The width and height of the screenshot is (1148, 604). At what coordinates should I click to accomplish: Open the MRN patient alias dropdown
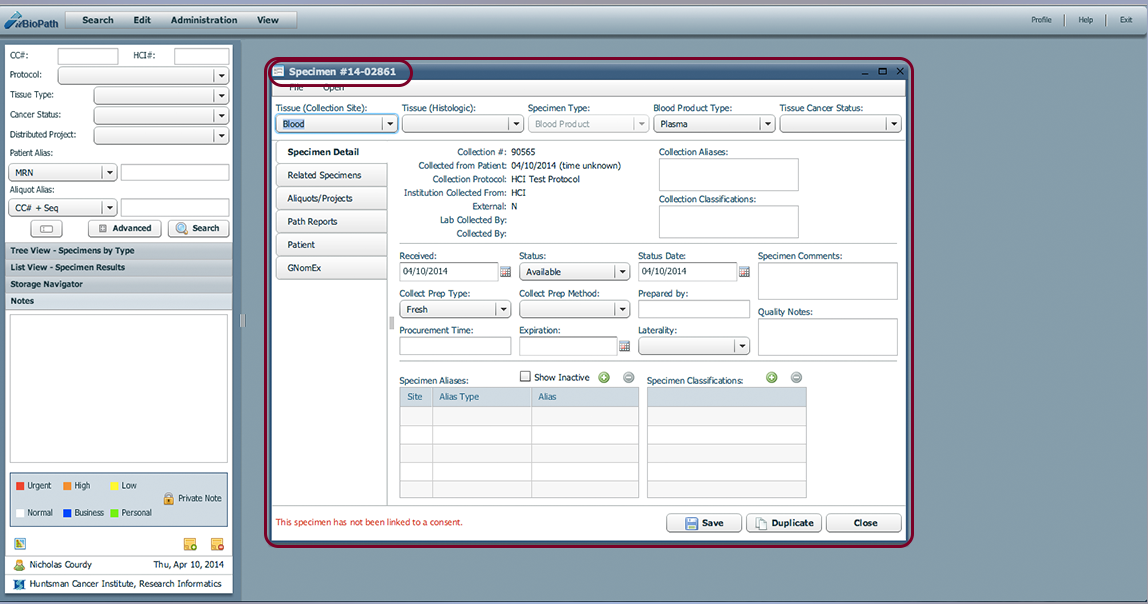[109, 173]
